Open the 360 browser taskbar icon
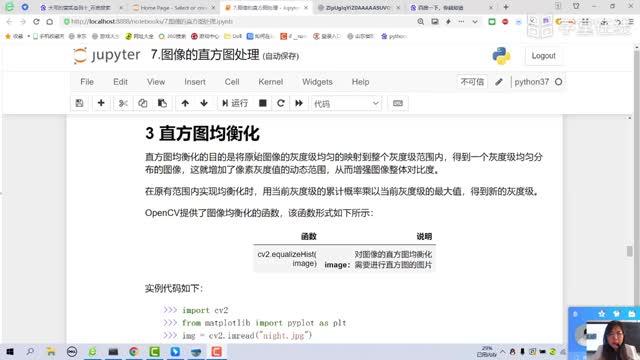 (92, 351)
